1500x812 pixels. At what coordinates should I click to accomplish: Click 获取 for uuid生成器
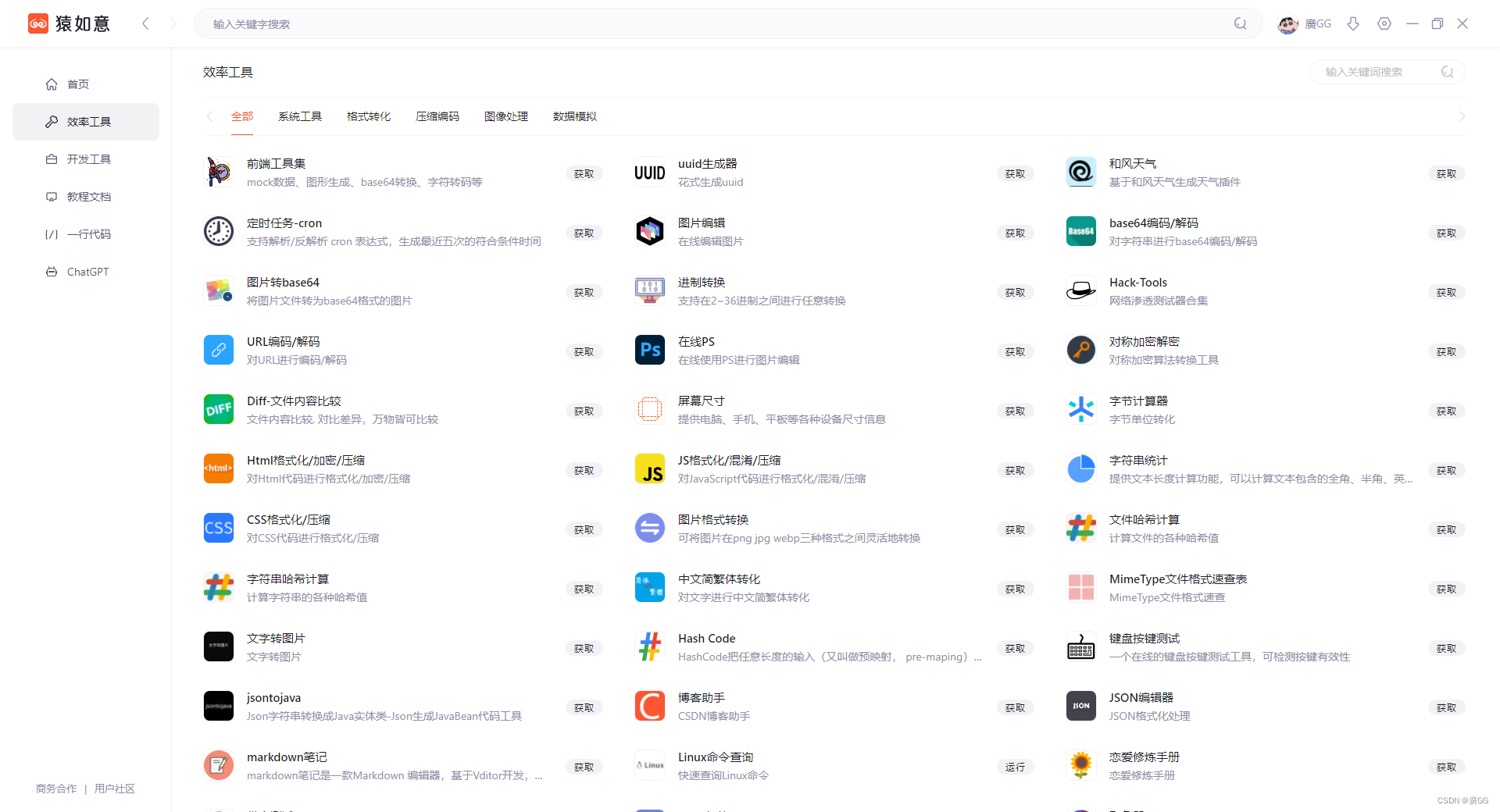coord(1016,173)
